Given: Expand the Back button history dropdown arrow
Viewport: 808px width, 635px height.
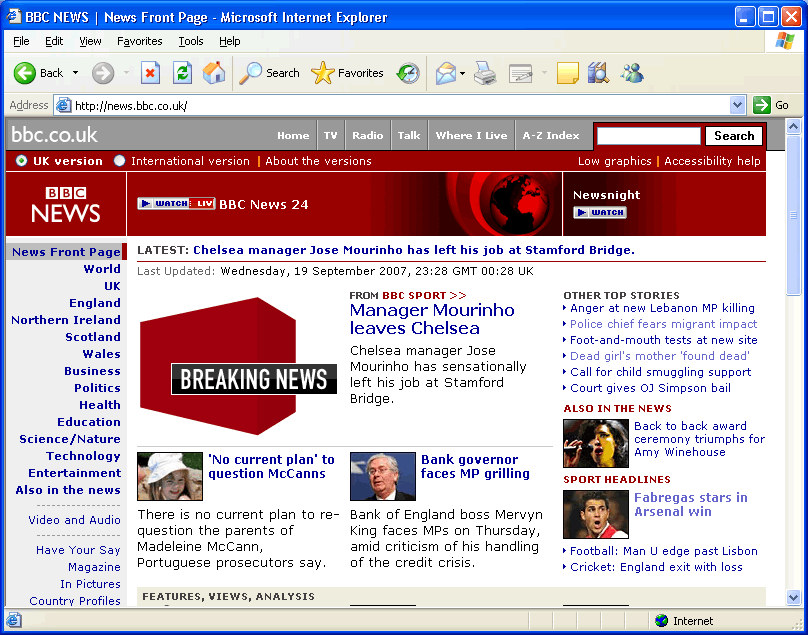Looking at the screenshot, I should [x=75, y=73].
